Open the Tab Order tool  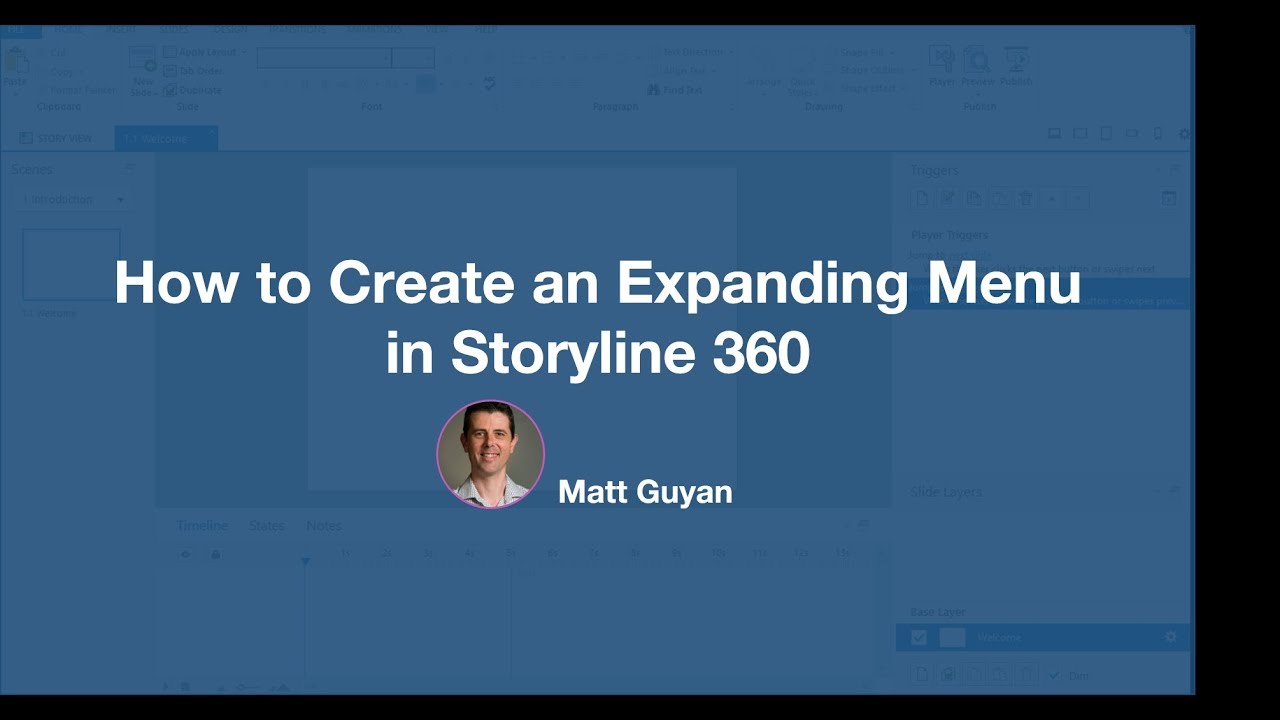point(193,71)
